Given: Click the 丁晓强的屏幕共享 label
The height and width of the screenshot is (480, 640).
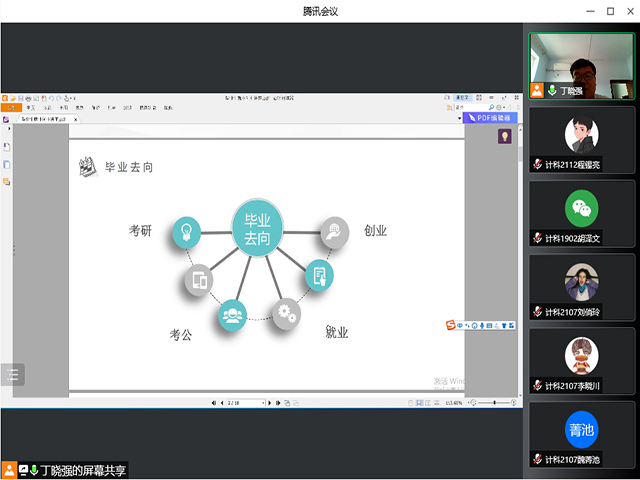Looking at the screenshot, I should tap(83, 470).
